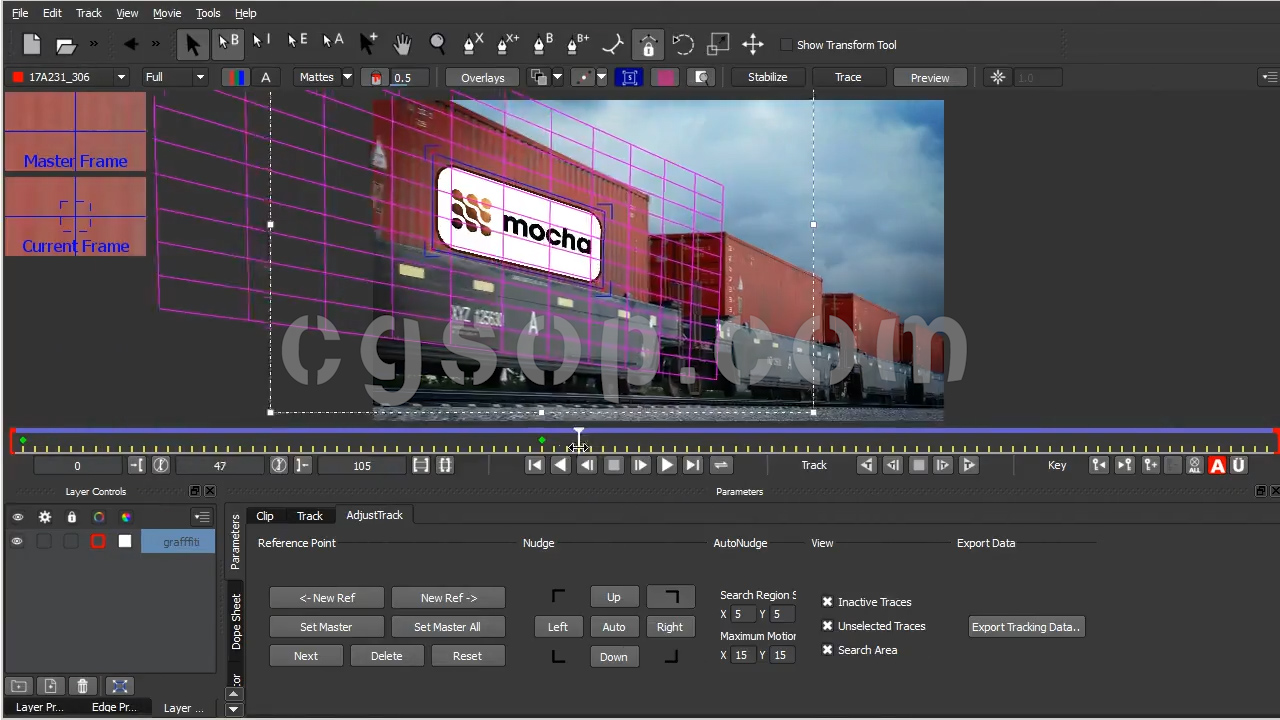Select the Create X-Spline pen tool
Screen dimensions: 1280x720
coord(472,45)
